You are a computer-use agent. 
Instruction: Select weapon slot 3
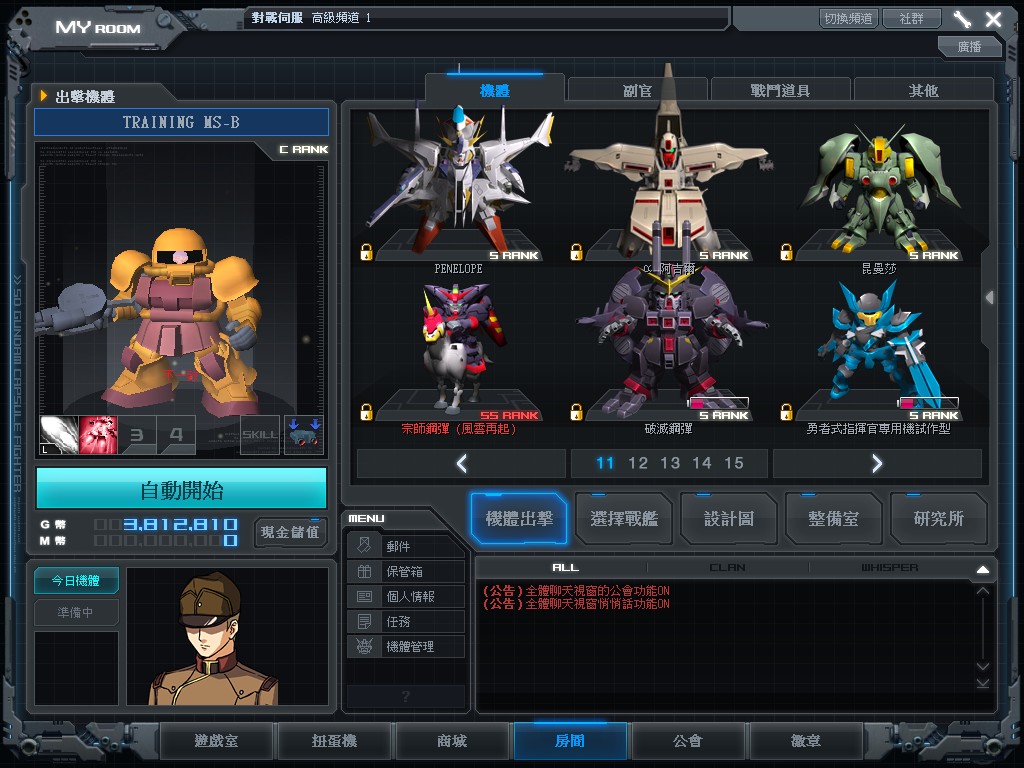point(137,435)
